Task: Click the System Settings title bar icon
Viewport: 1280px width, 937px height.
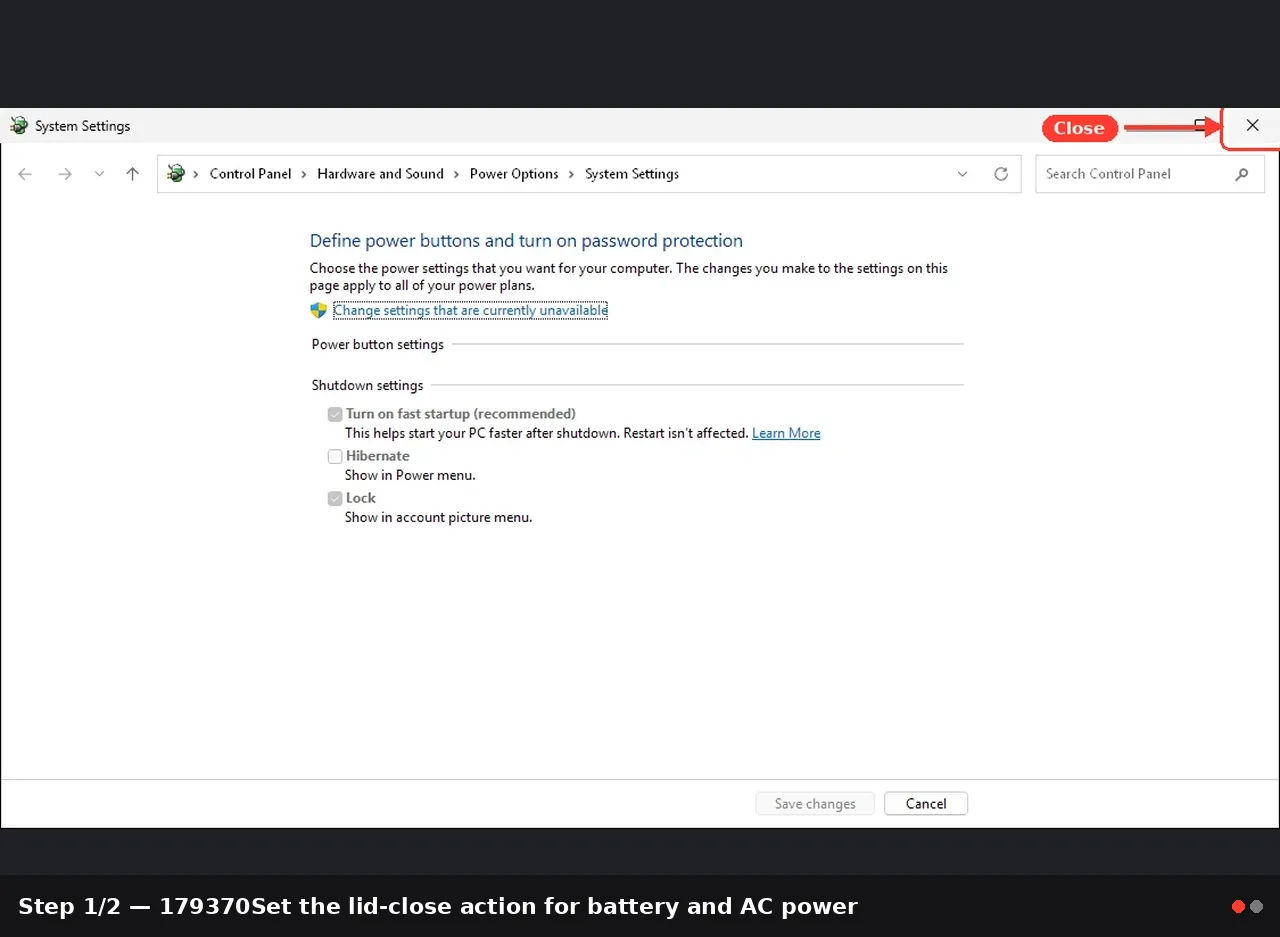Action: point(18,126)
